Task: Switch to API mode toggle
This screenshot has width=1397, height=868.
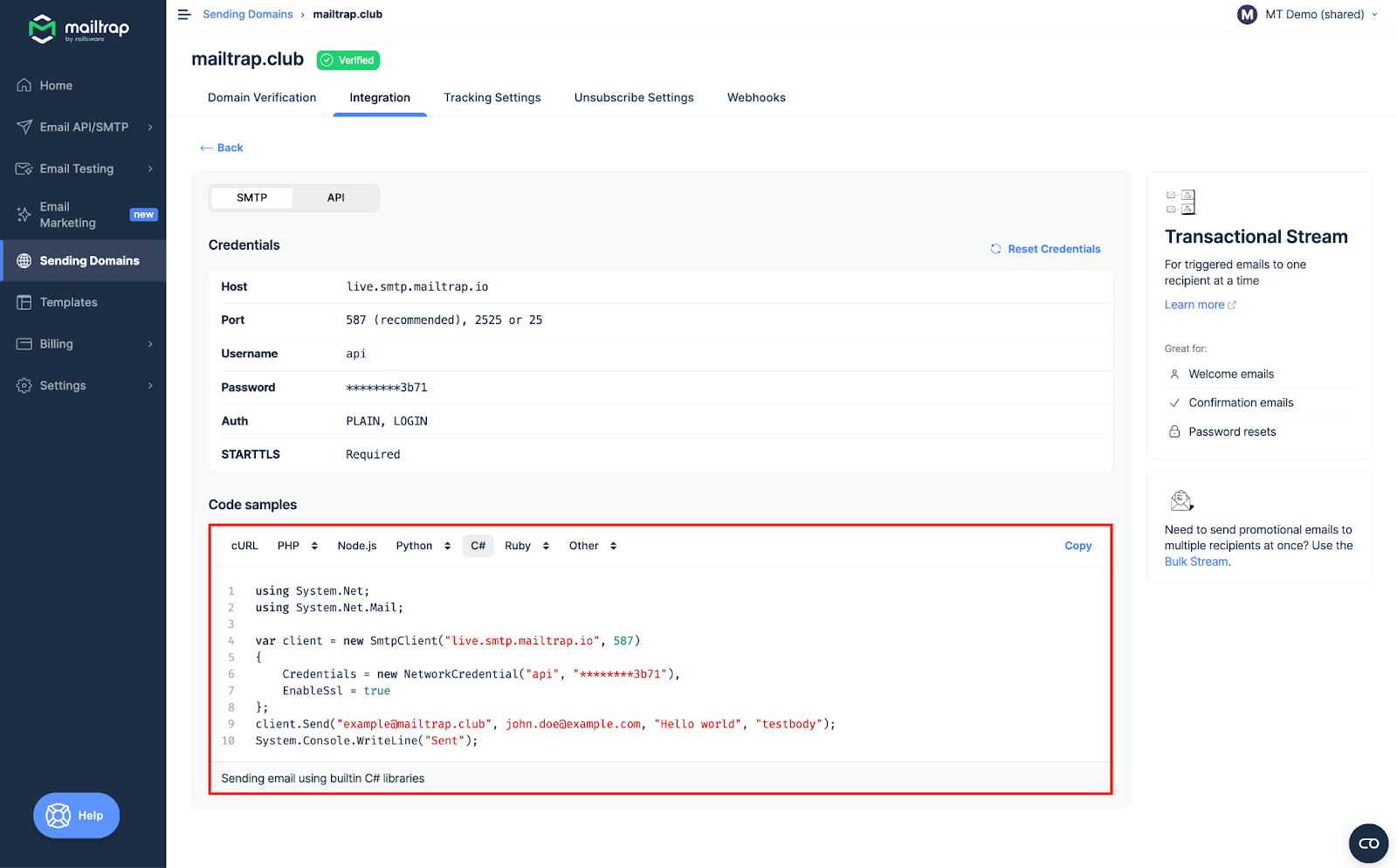Action: click(x=336, y=198)
